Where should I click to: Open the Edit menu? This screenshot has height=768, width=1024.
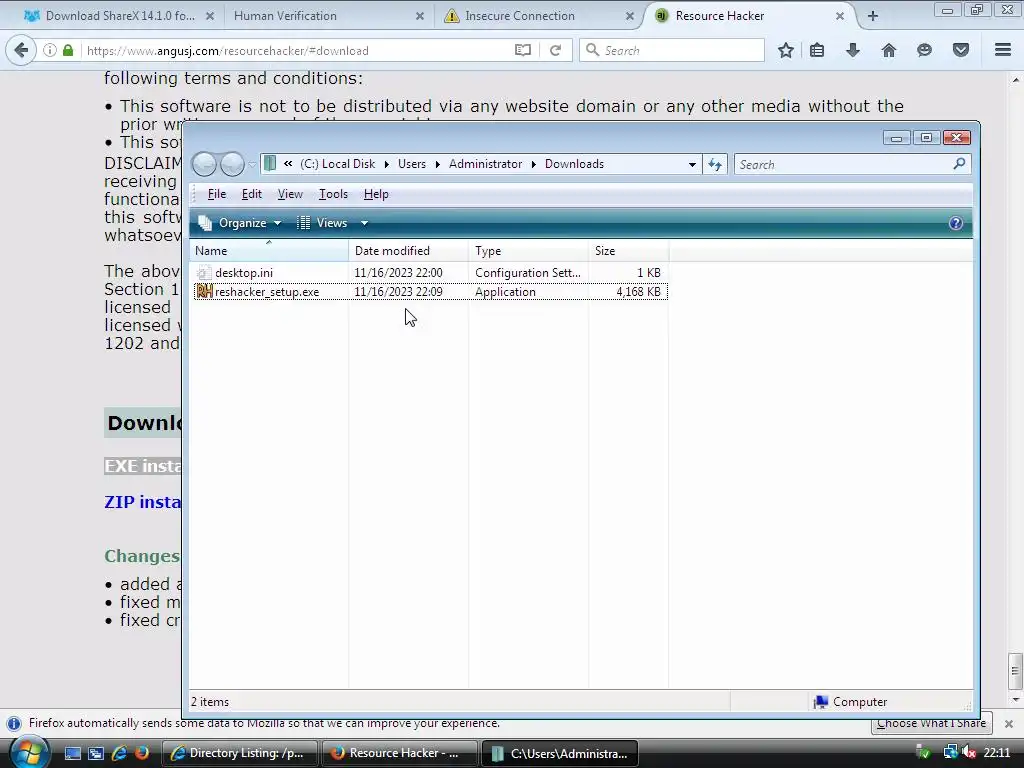[251, 194]
